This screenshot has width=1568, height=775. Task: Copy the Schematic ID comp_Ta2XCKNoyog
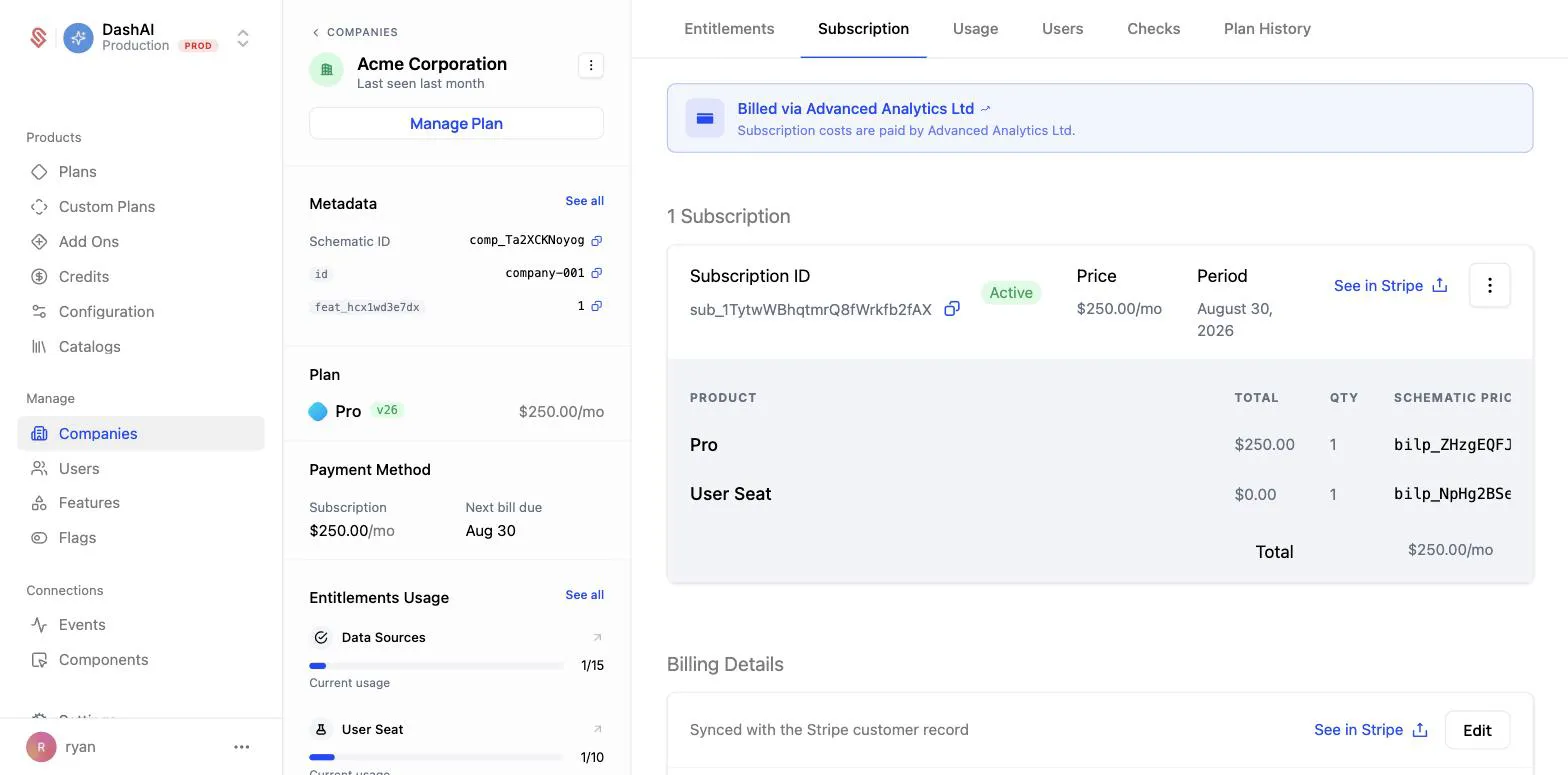pyautogui.click(x=597, y=241)
